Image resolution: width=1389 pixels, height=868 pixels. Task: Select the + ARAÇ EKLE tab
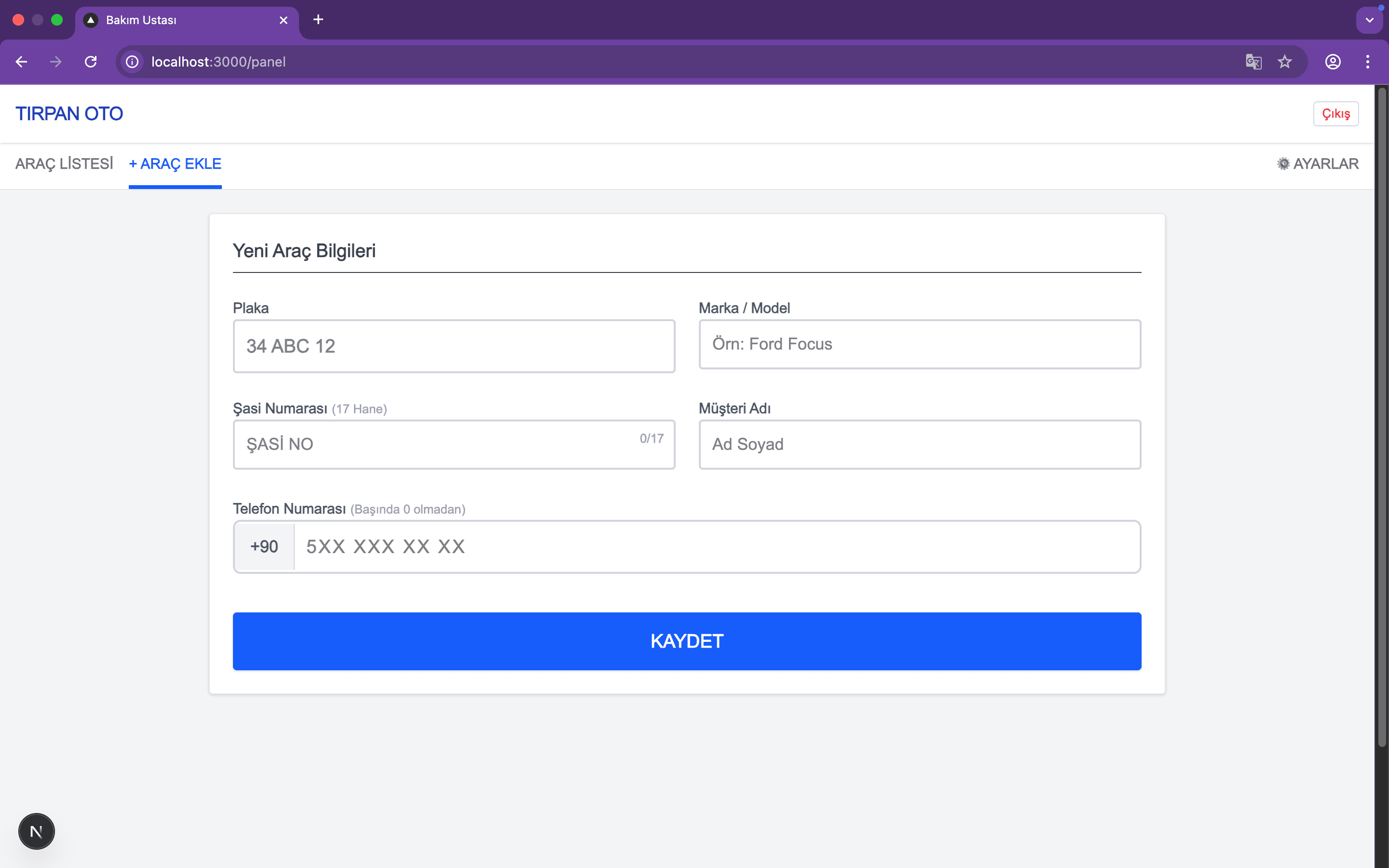[175, 163]
